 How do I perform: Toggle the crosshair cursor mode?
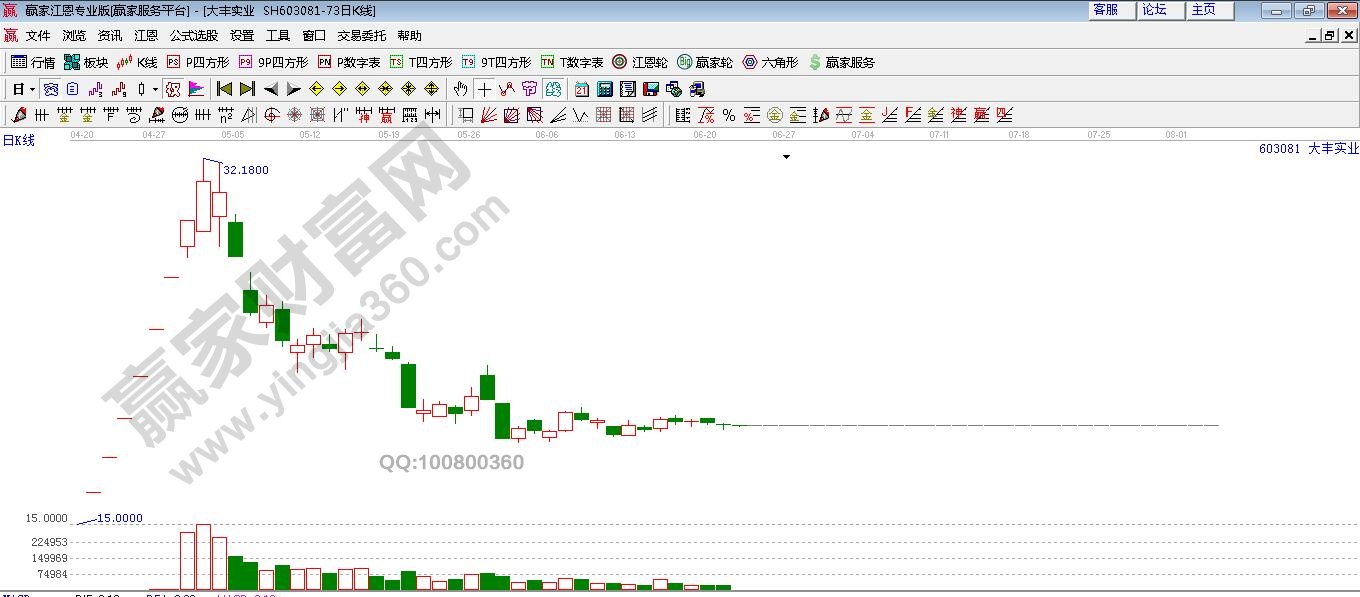click(x=485, y=89)
